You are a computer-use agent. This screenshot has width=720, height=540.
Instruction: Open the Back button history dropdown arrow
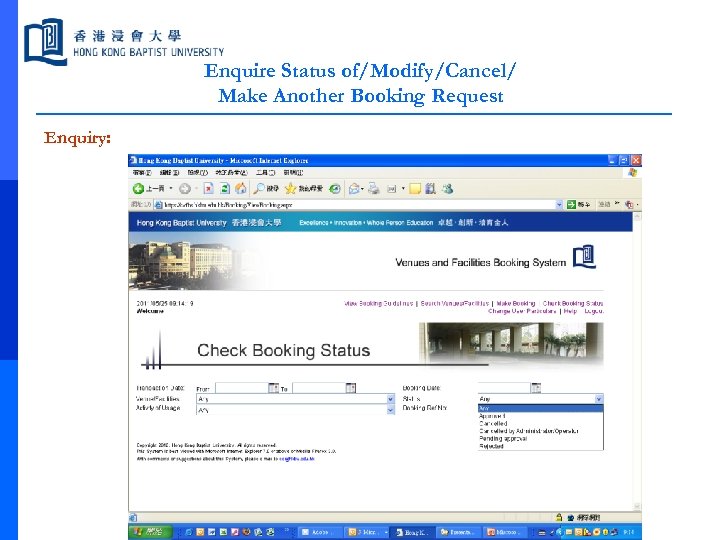(x=171, y=189)
